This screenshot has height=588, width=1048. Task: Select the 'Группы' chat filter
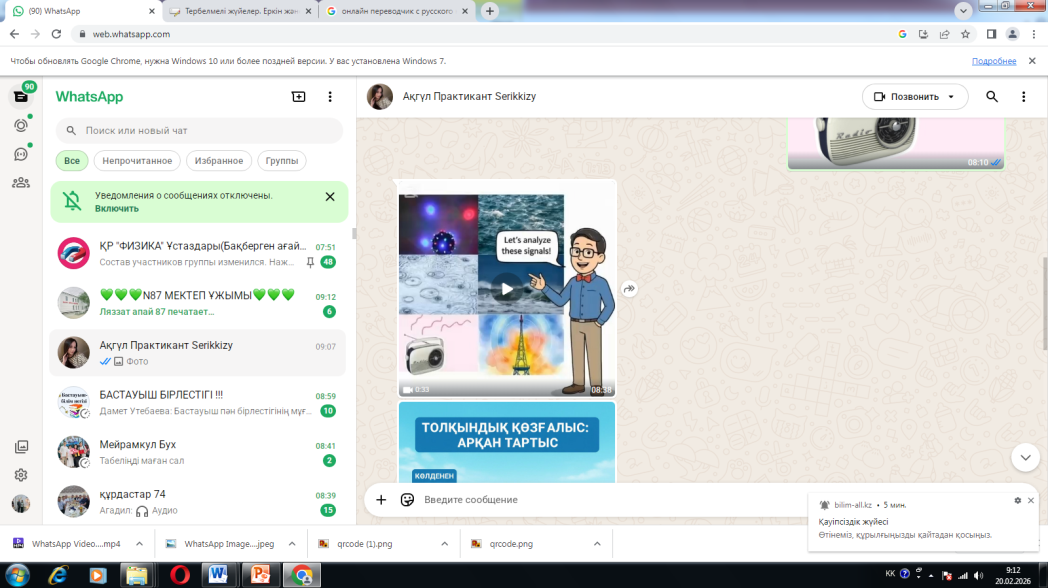click(x=281, y=160)
